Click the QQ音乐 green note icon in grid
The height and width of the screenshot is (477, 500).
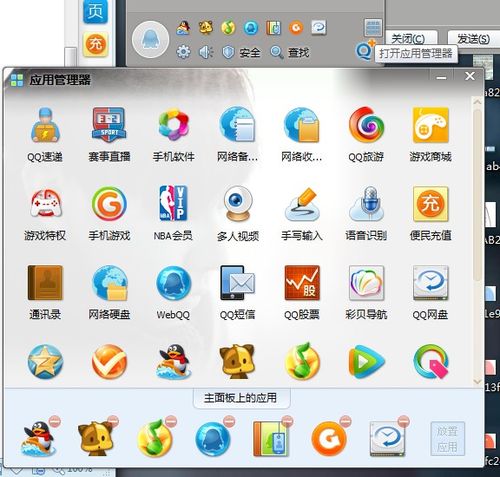click(302, 361)
